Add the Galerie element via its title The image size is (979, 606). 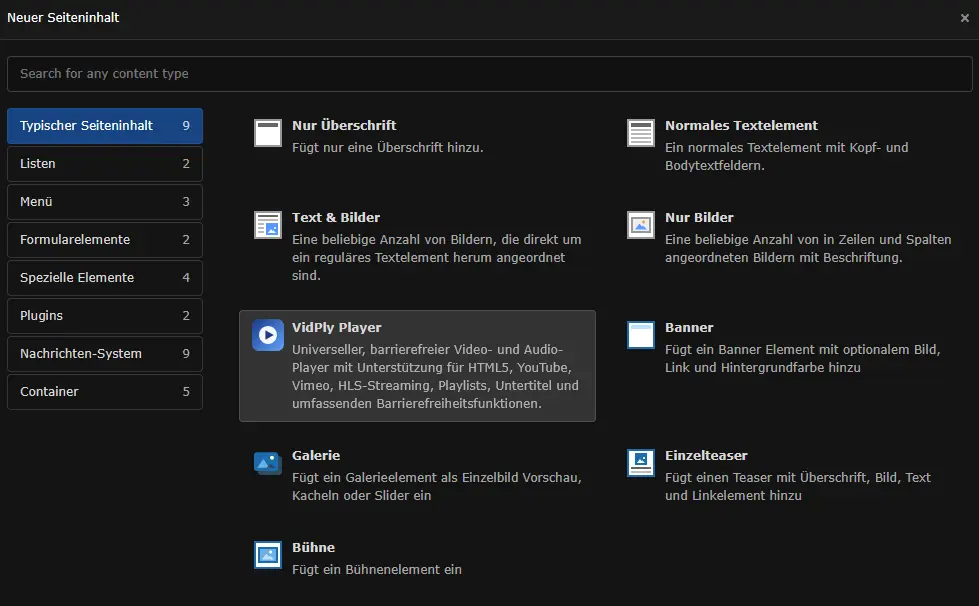(x=316, y=456)
